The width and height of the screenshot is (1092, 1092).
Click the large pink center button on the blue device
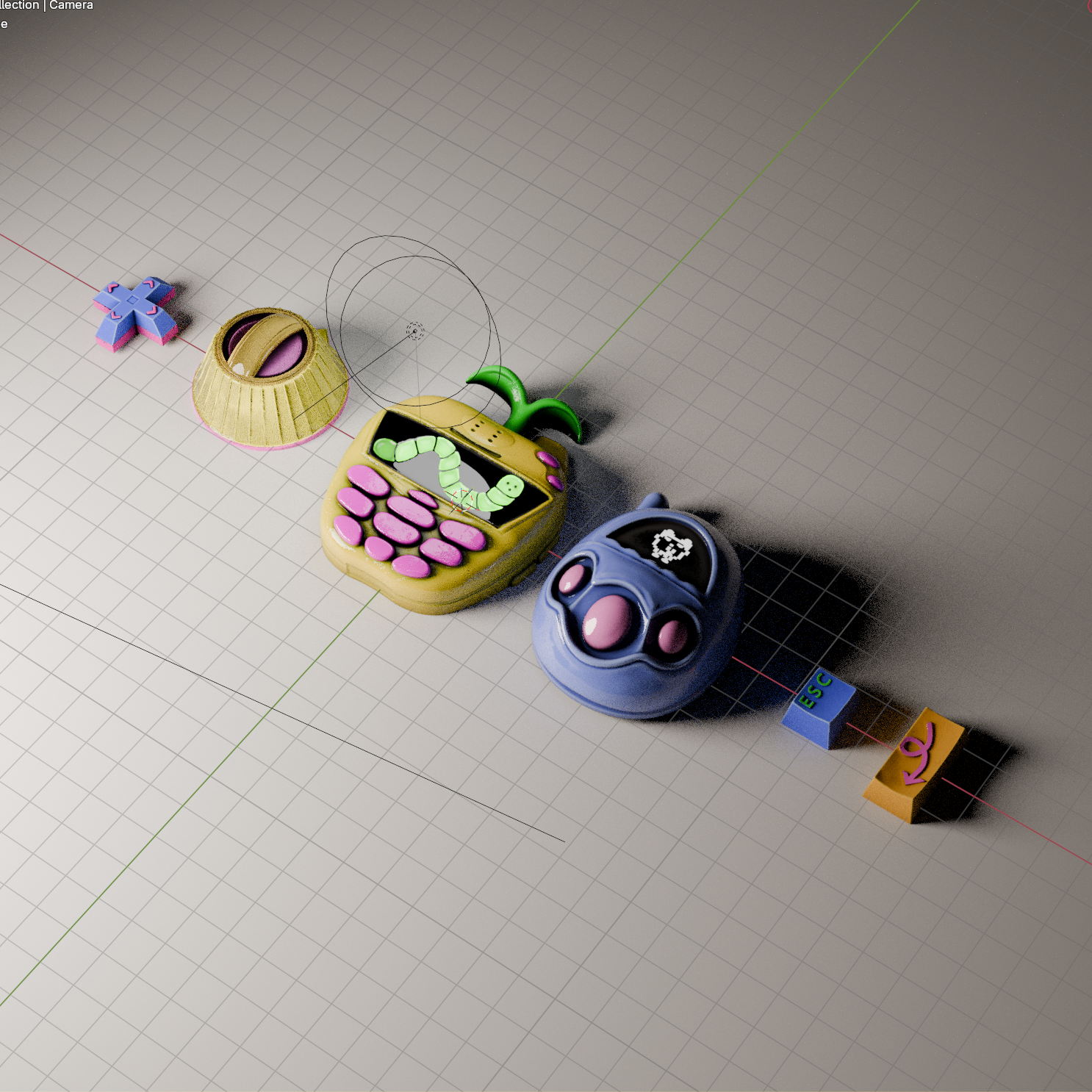coord(607,622)
